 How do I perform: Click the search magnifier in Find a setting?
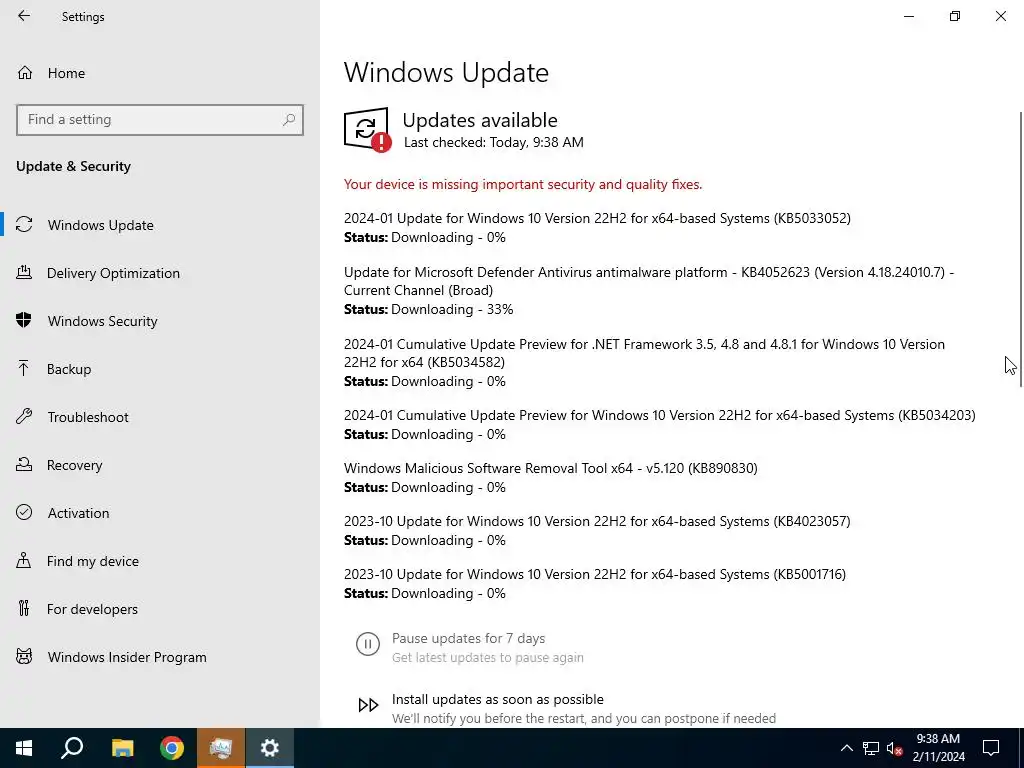[289, 120]
